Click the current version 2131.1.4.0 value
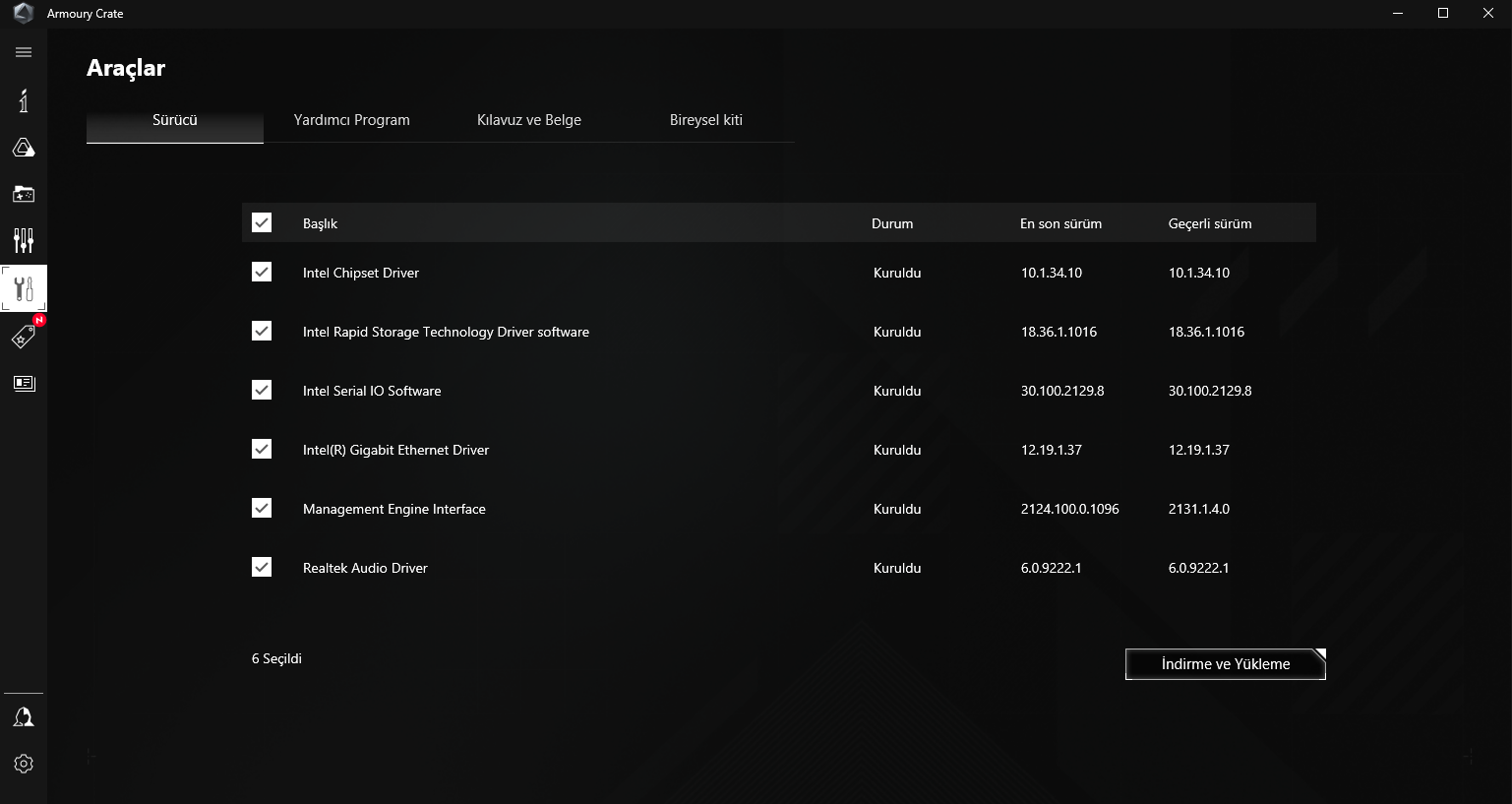 (x=1199, y=509)
